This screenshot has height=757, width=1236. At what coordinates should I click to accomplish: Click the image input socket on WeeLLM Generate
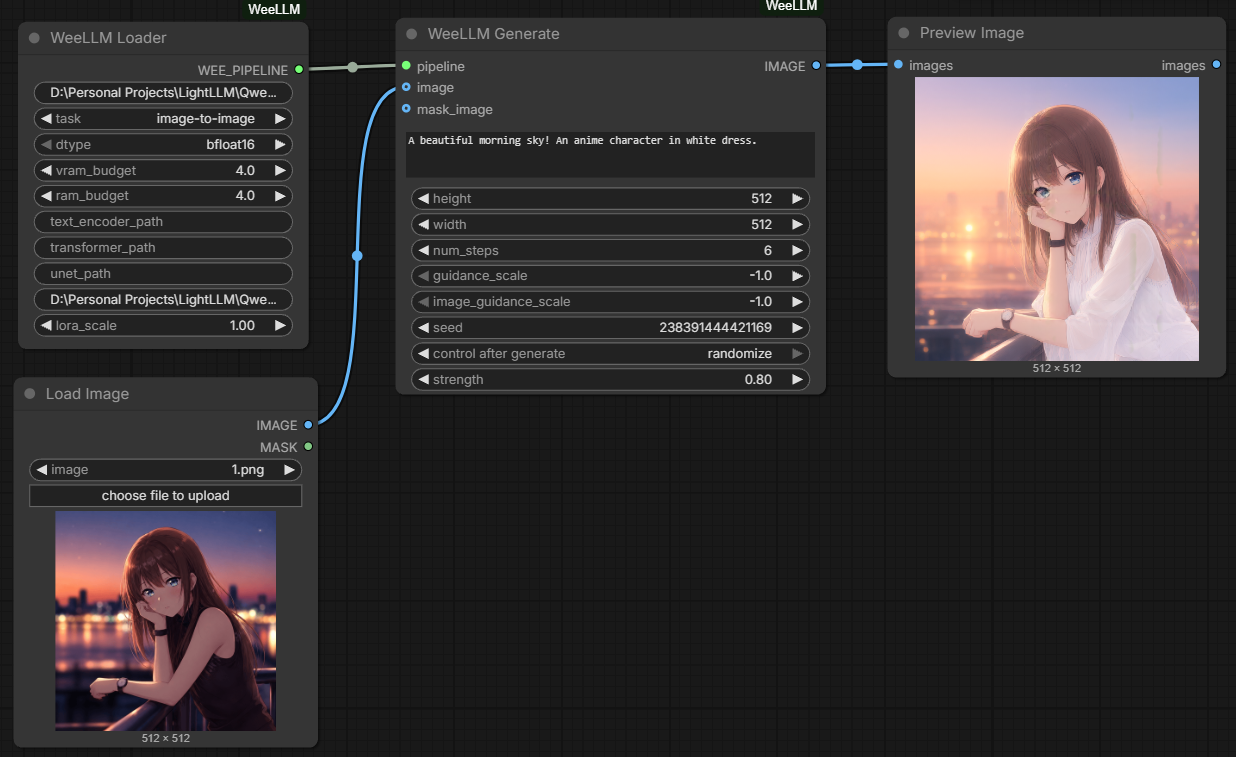(406, 87)
